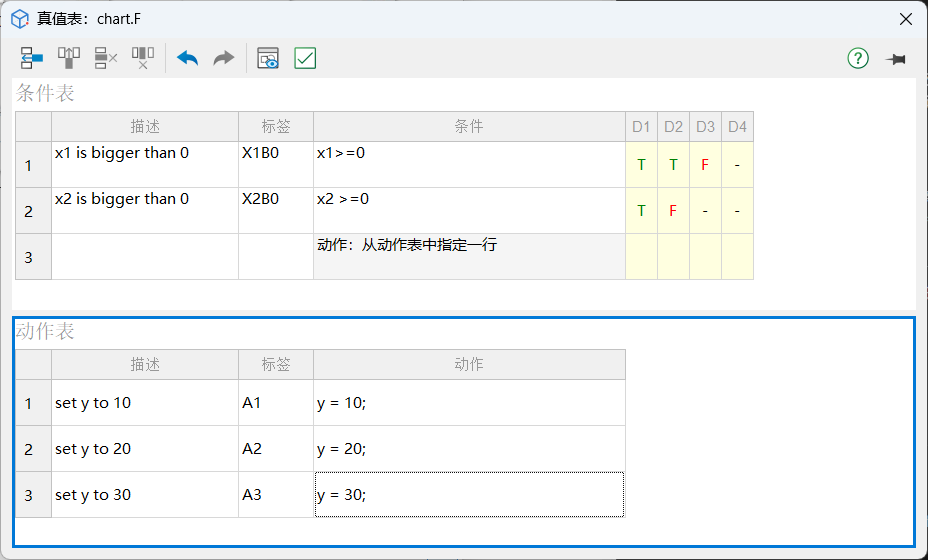928x560 pixels.
Task: Click the delete row toolbar icon
Action: [x=106, y=58]
